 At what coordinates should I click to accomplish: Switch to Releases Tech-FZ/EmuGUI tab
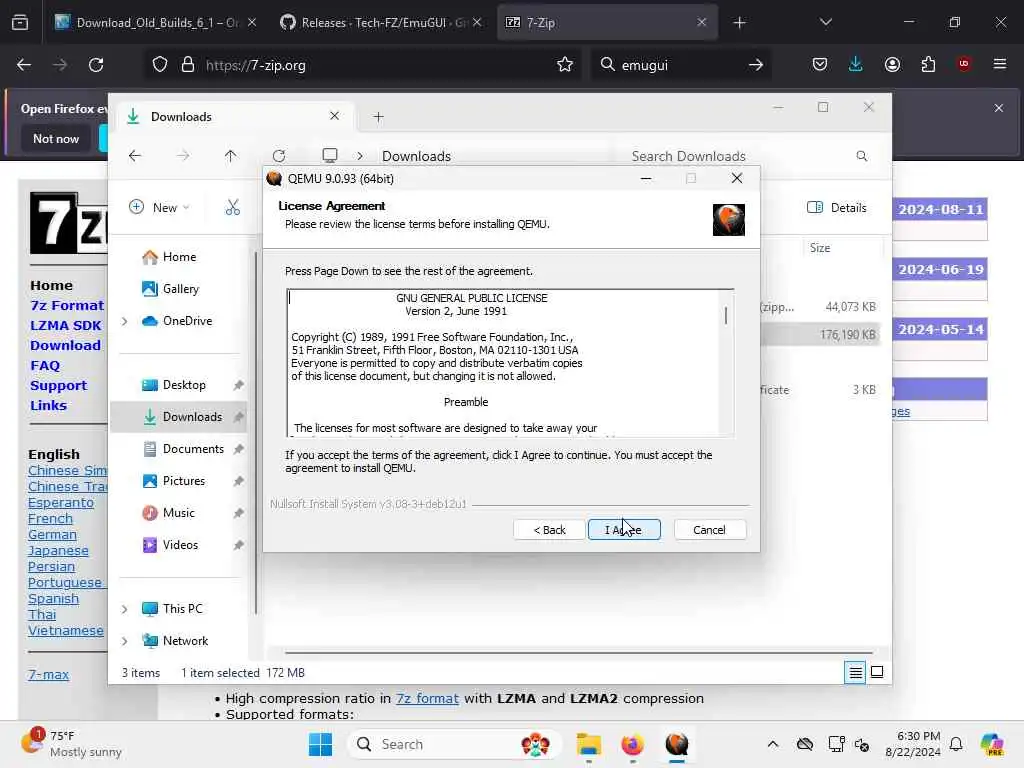(x=381, y=22)
